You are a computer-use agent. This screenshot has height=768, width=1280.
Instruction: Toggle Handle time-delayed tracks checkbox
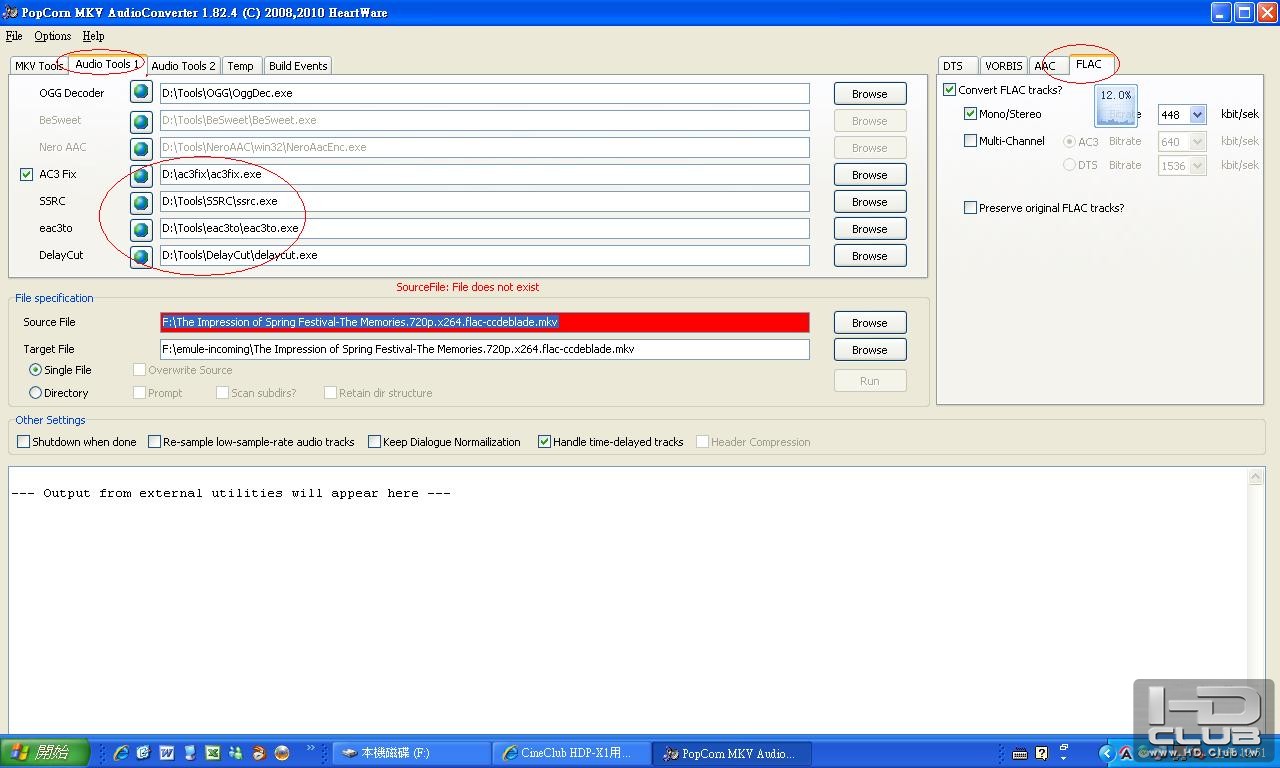coord(545,442)
